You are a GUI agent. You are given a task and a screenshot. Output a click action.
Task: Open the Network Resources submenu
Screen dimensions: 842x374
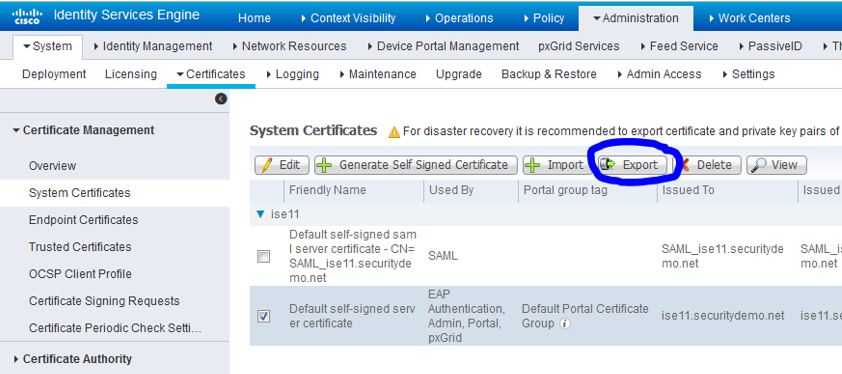289,47
